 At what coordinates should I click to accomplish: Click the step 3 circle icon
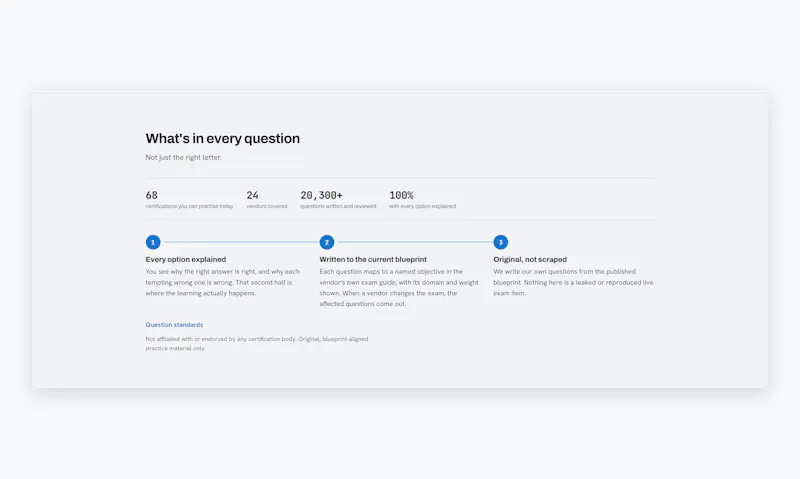click(501, 242)
